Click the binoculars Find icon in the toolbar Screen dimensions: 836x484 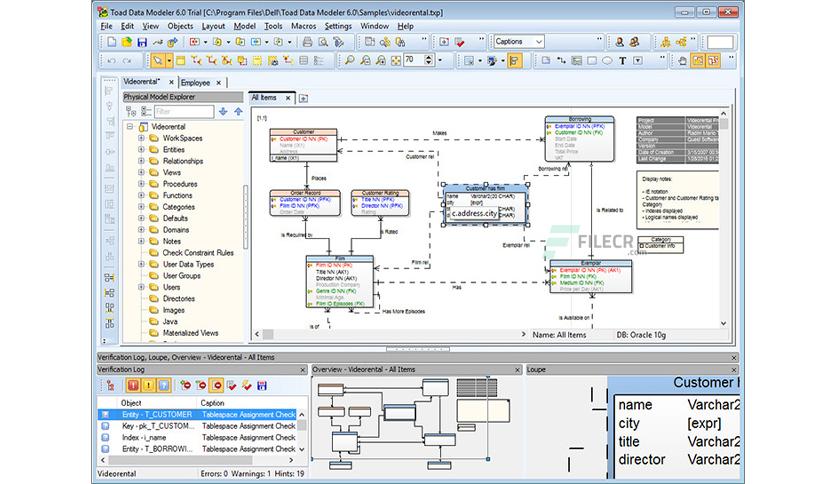coord(400,42)
